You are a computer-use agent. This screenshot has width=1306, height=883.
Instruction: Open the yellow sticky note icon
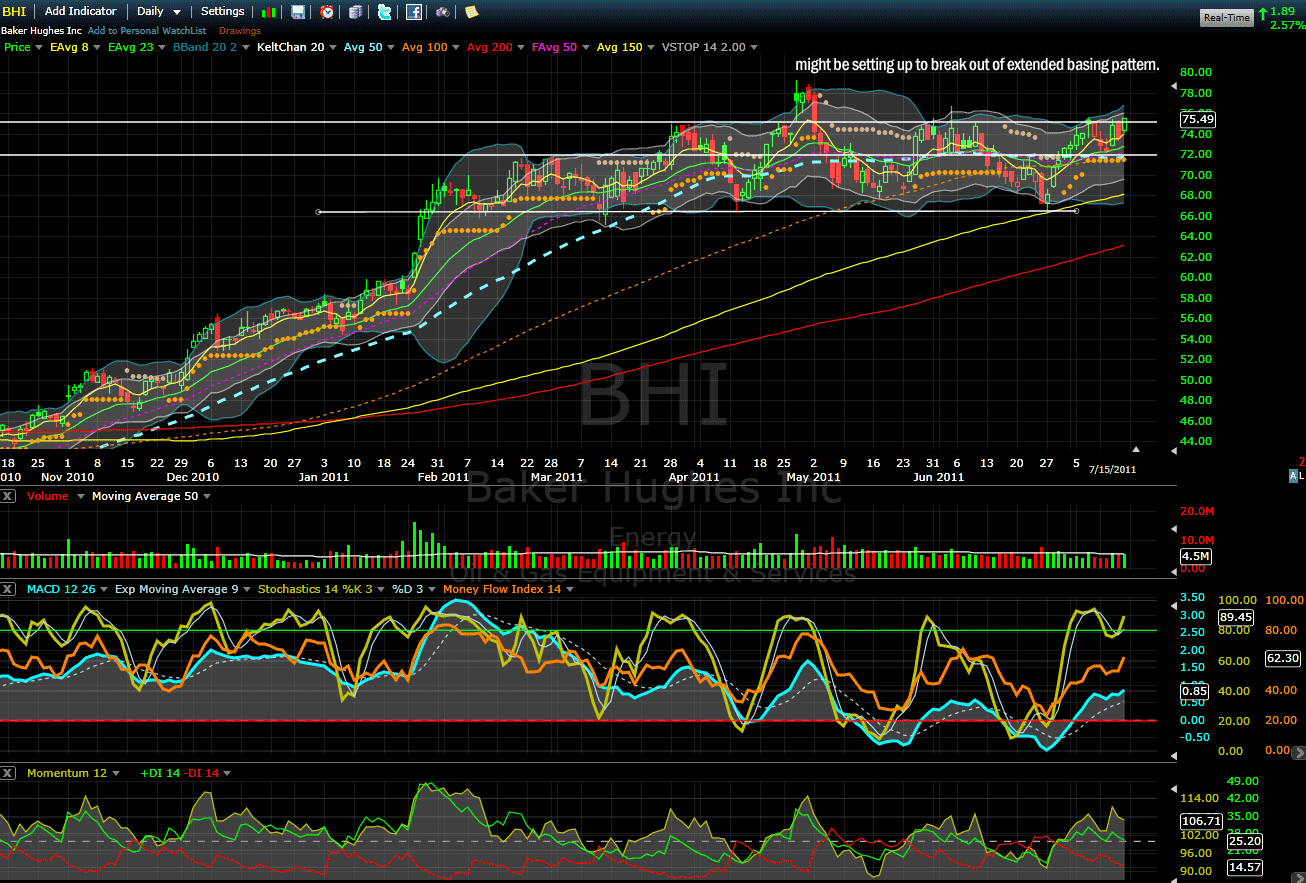pos(471,12)
